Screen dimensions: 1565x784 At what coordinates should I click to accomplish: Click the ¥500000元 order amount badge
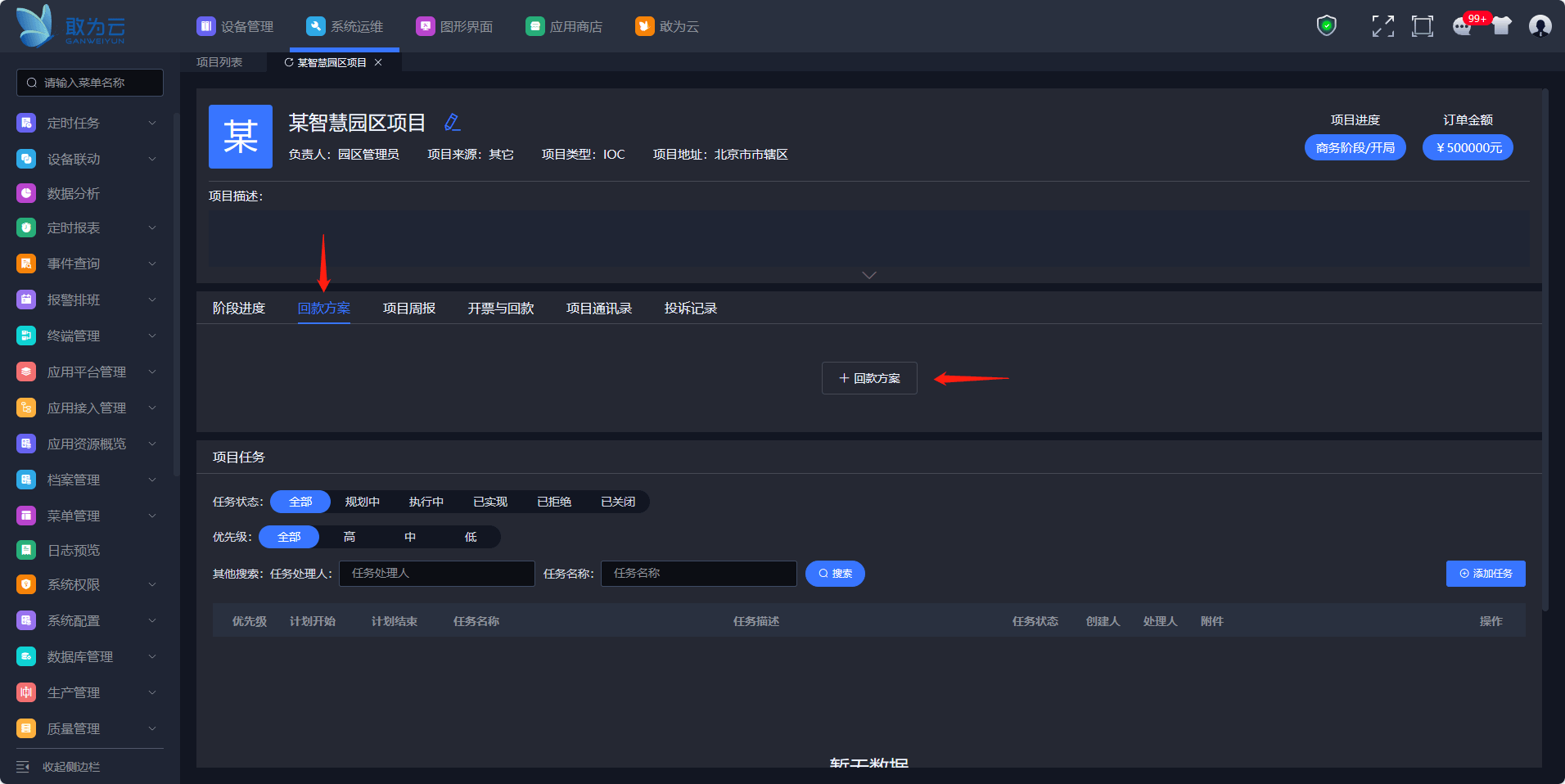click(1468, 147)
